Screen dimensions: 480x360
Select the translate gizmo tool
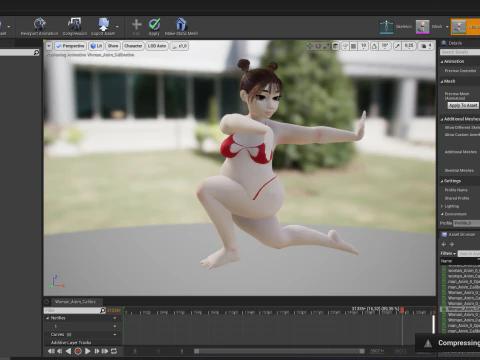(310, 46)
